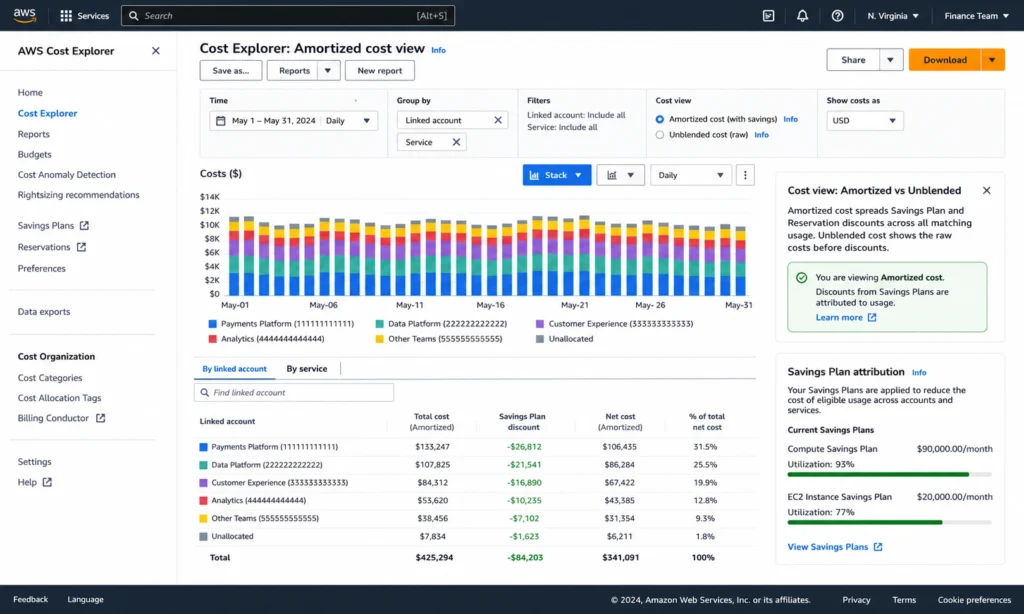Click the May 1 – May 31, 2024 date range
The height and width of the screenshot is (614, 1024).
(x=274, y=121)
